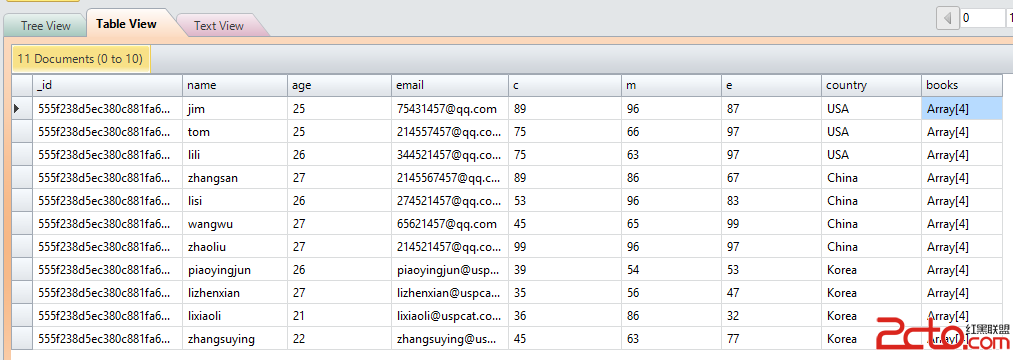The image size is (1013, 360).
Task: Click the country cell China in zhangsan's row
Action: [x=872, y=178]
